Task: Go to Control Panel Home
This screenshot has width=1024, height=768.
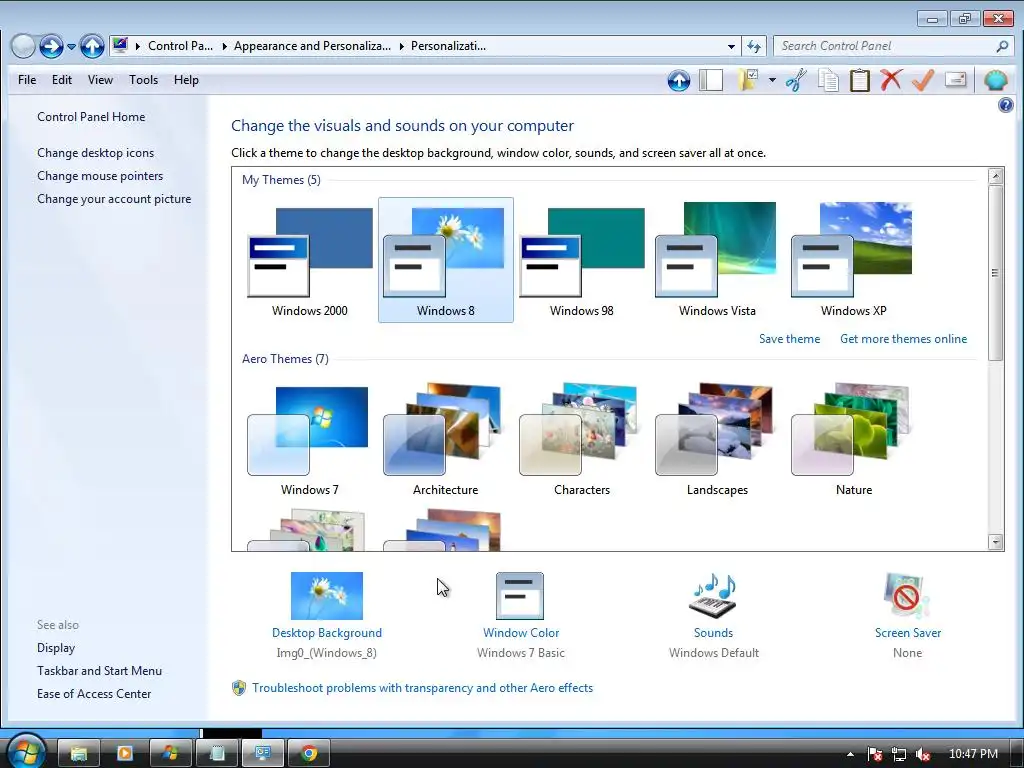Action: (91, 117)
